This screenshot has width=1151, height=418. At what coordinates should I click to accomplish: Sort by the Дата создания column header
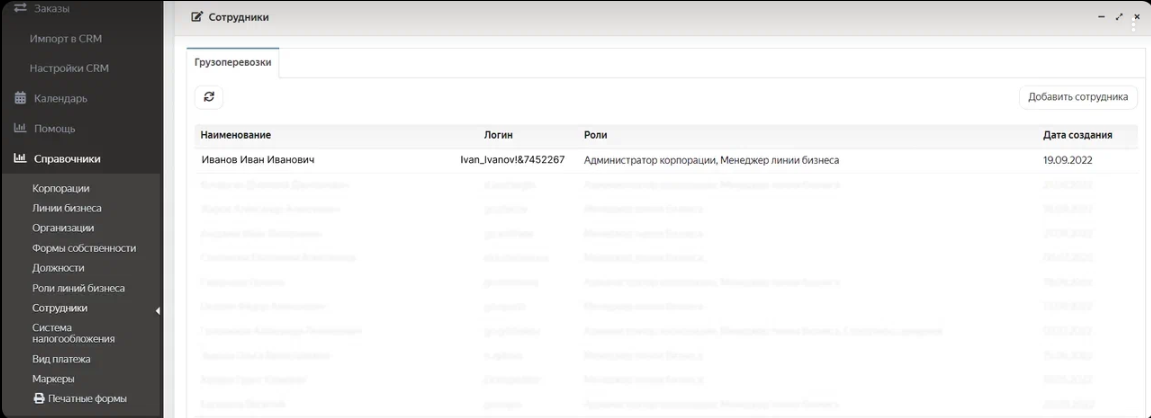pos(1077,135)
